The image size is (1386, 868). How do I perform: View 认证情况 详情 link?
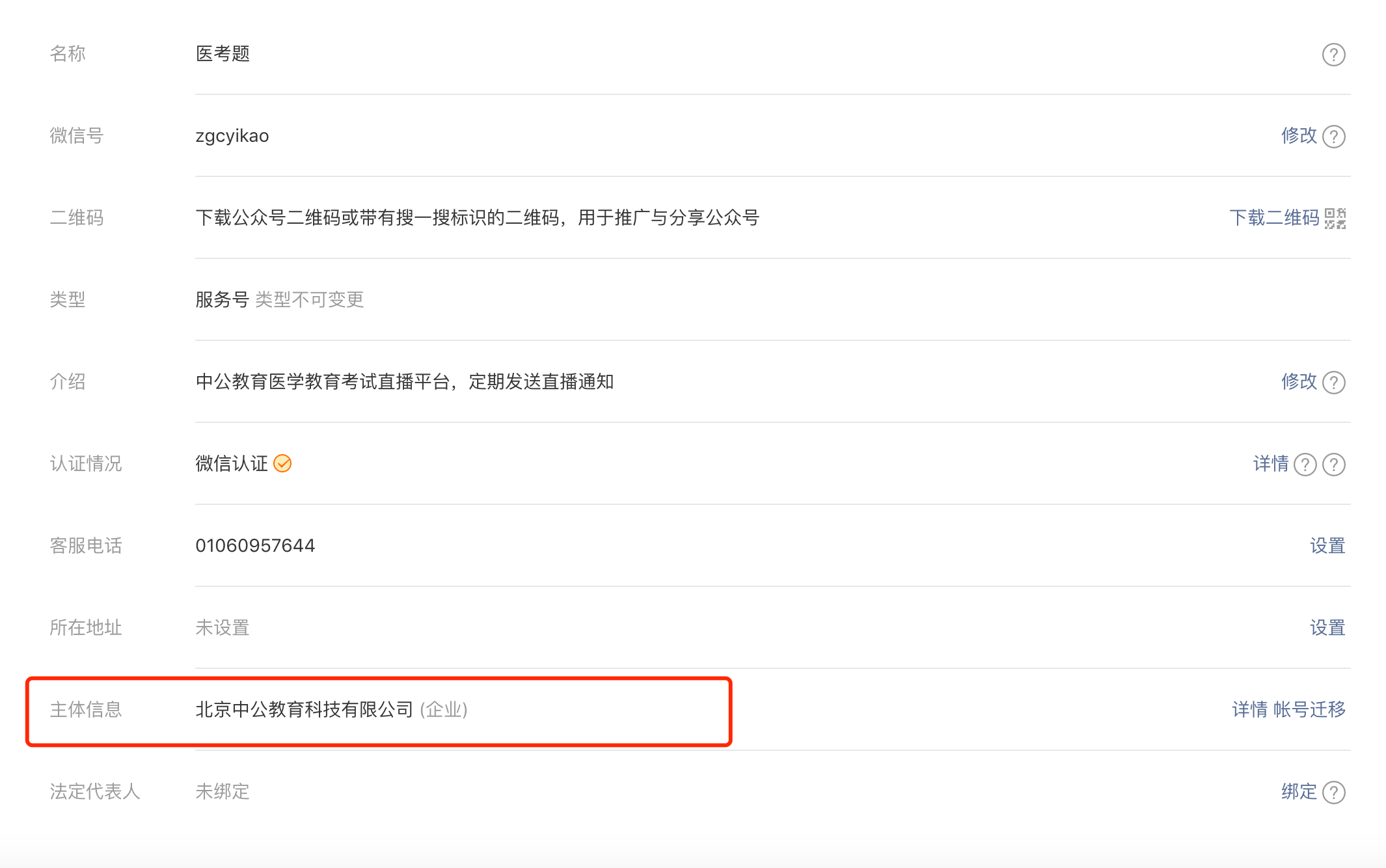[1271, 463]
